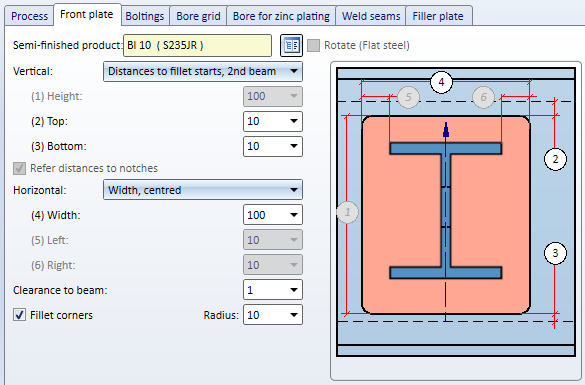Toggle Rotate (Flat steel) checkbox
Screen dimensions: 585x385
tap(313, 46)
